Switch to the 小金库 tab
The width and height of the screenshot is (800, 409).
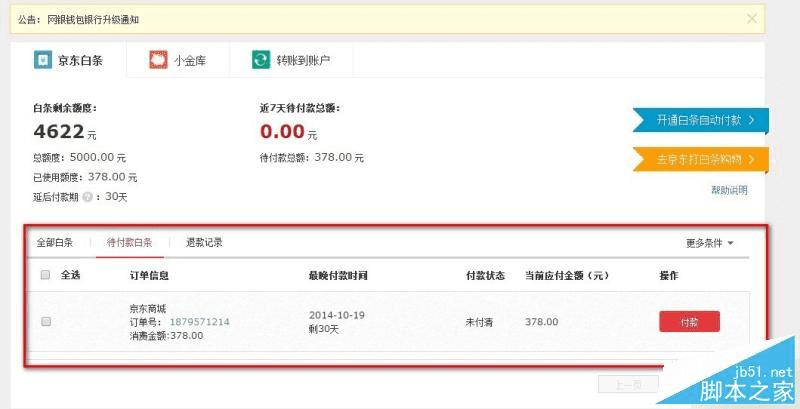click(x=178, y=60)
